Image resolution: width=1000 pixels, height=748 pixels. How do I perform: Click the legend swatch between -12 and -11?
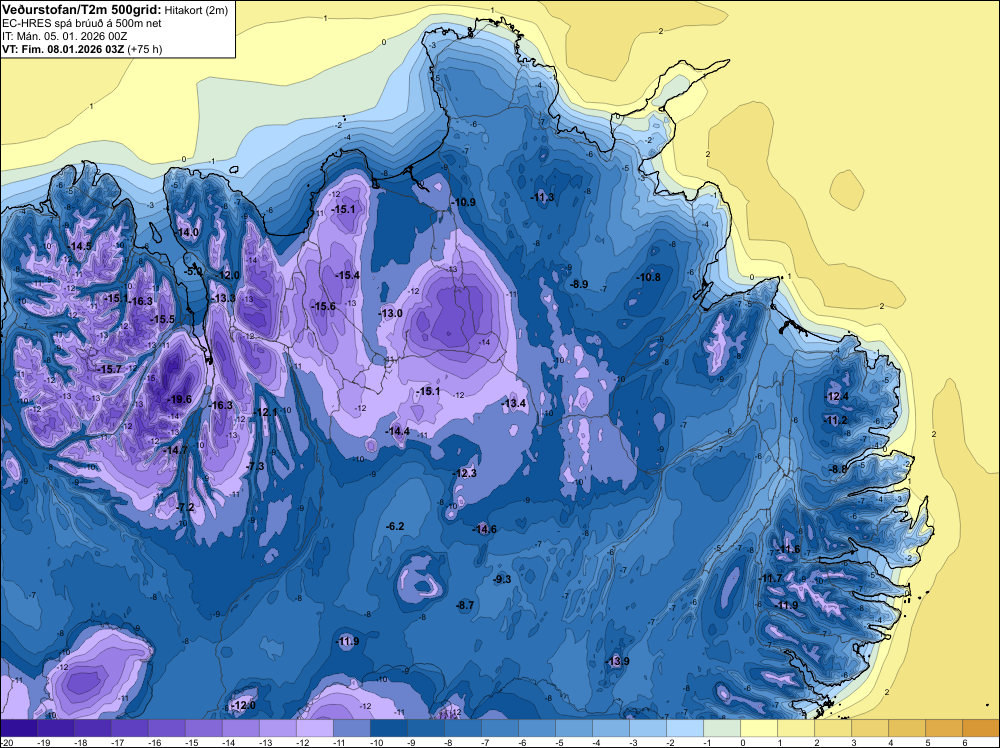coord(314,728)
